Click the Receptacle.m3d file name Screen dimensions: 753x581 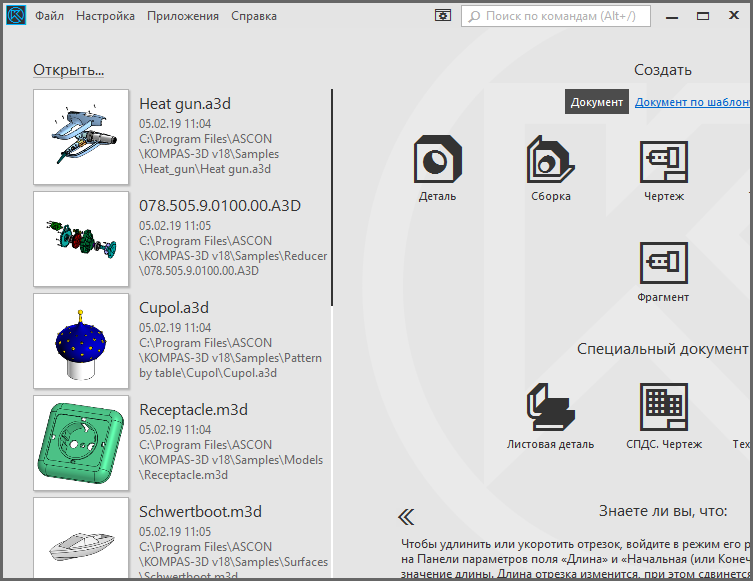click(x=194, y=410)
